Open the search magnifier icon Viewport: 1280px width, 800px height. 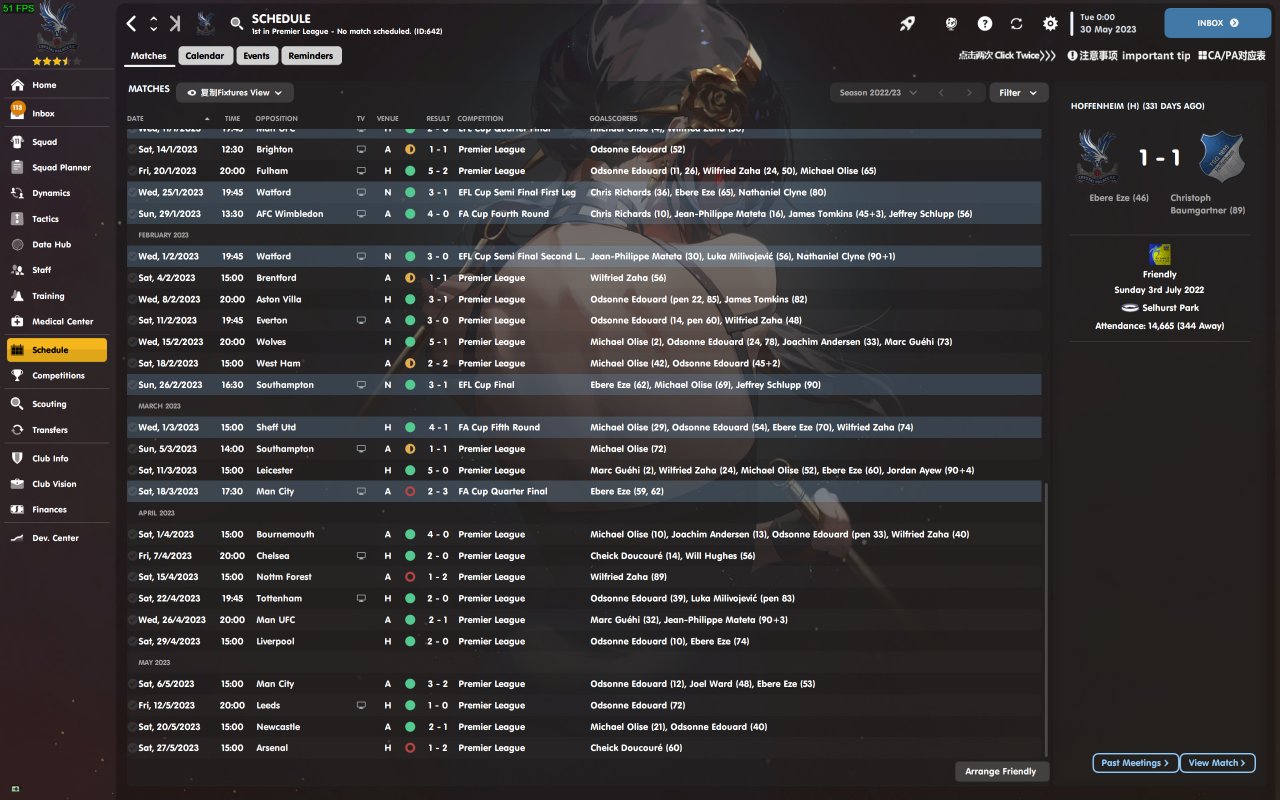coord(237,23)
